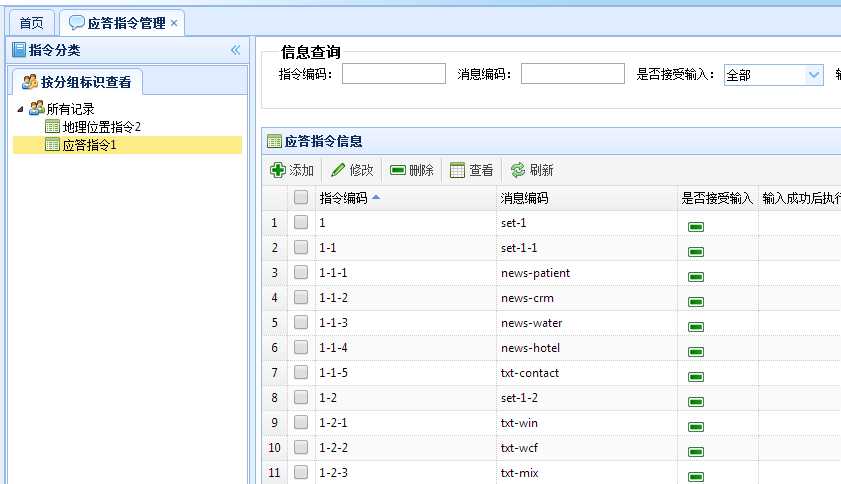Click the green status icon in set-1 row
The image size is (841, 484).
(696, 227)
